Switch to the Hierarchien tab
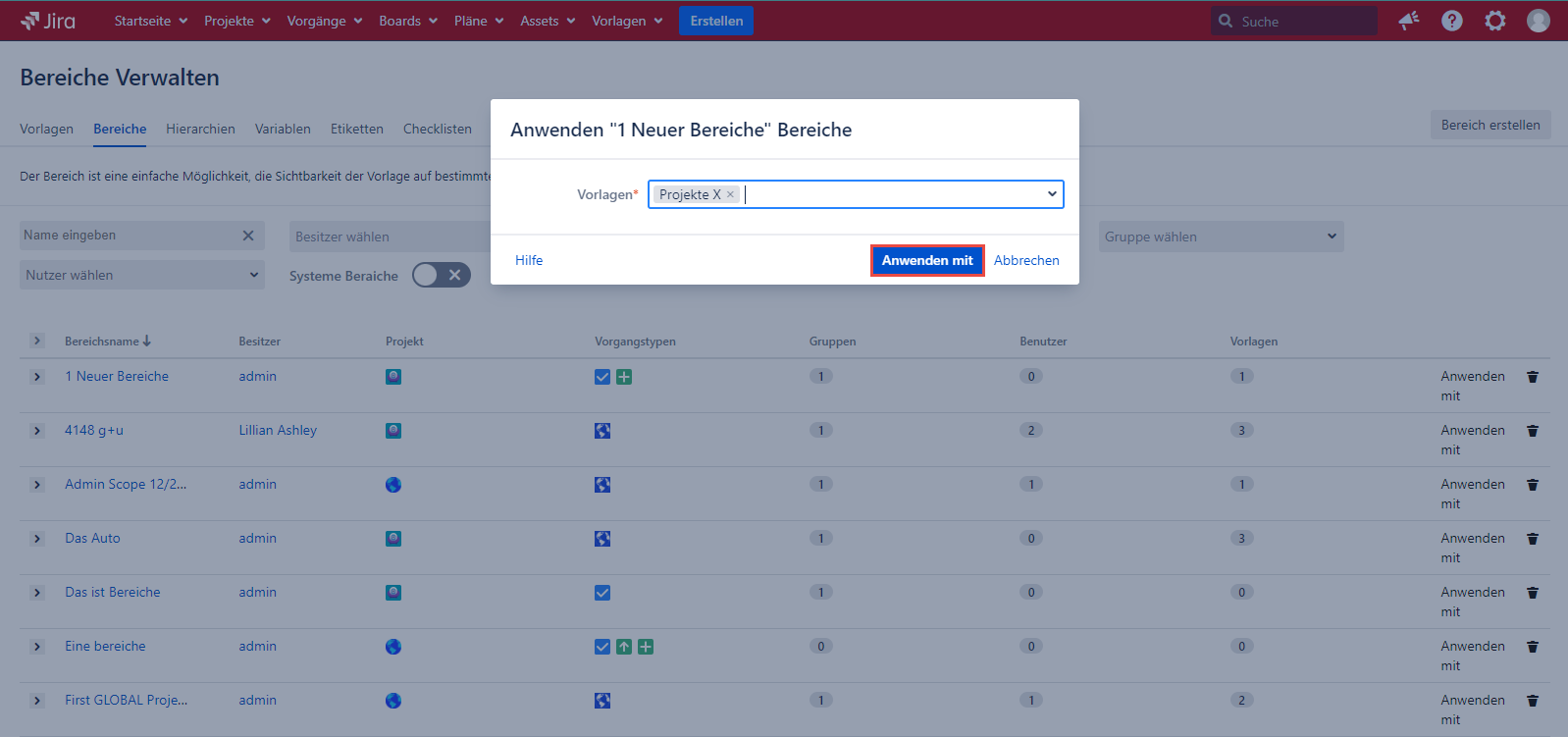Screen dimensions: 1568x737 pos(200,129)
